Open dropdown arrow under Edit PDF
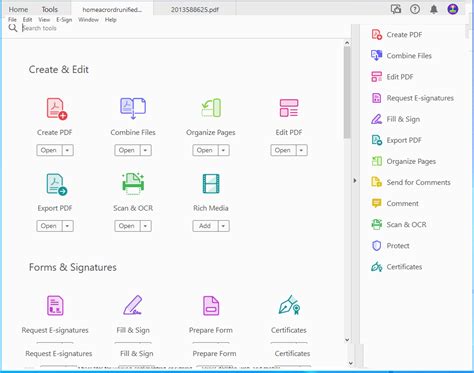The image size is (474, 373). coord(301,150)
